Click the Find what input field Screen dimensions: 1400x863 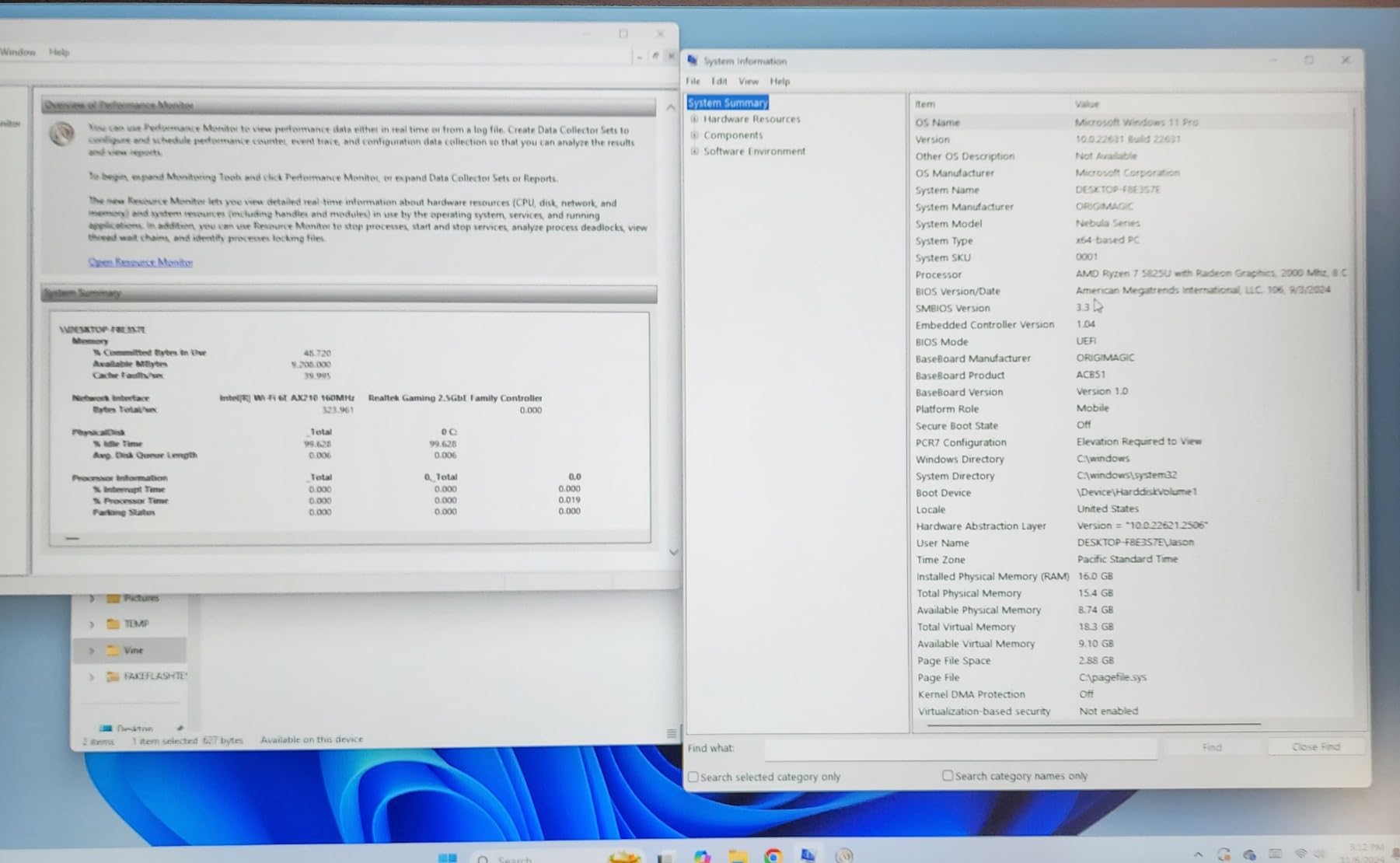click(961, 748)
